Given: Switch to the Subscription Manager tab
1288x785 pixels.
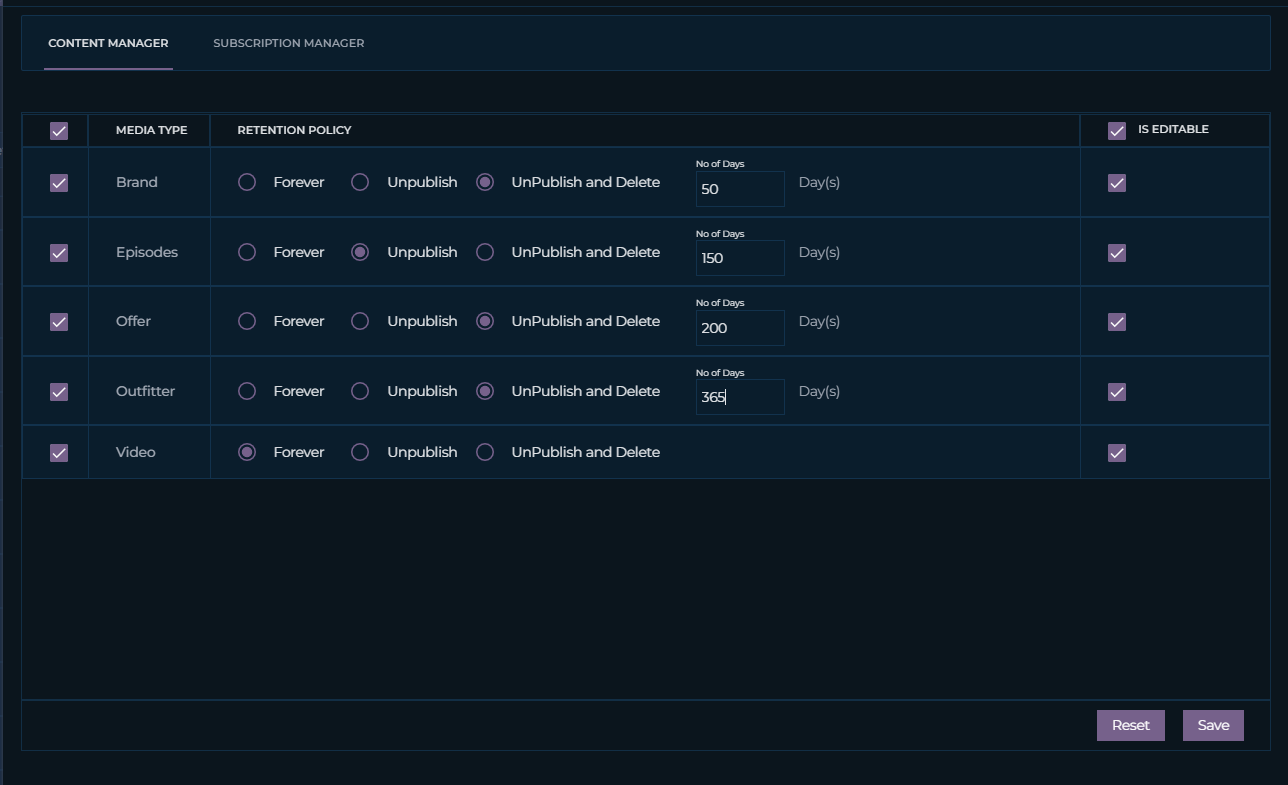Looking at the screenshot, I should coord(288,43).
